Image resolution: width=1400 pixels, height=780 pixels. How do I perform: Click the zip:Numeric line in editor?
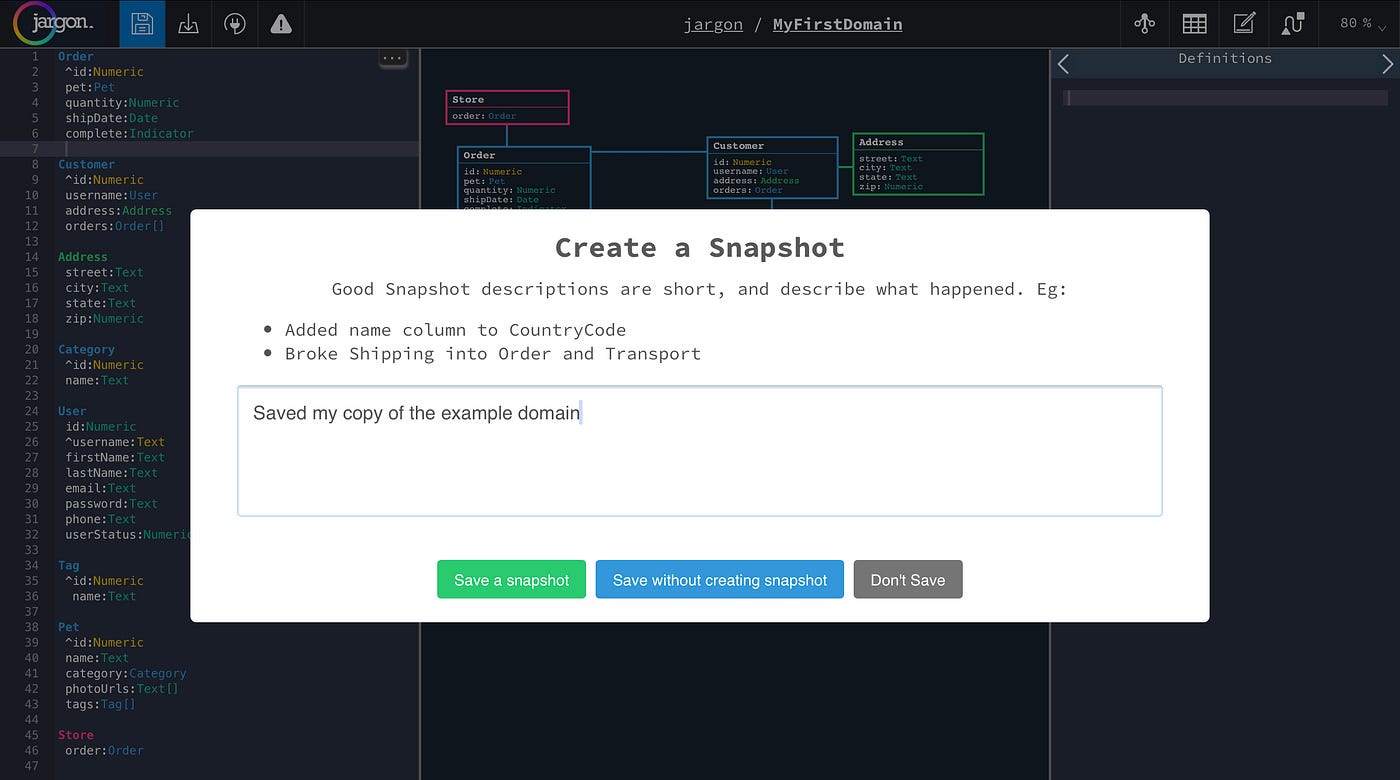click(x=105, y=319)
